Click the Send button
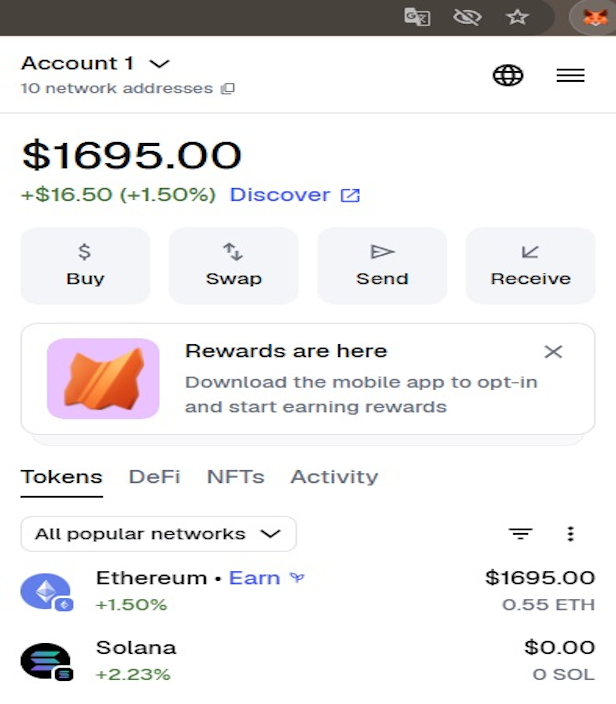 382,266
